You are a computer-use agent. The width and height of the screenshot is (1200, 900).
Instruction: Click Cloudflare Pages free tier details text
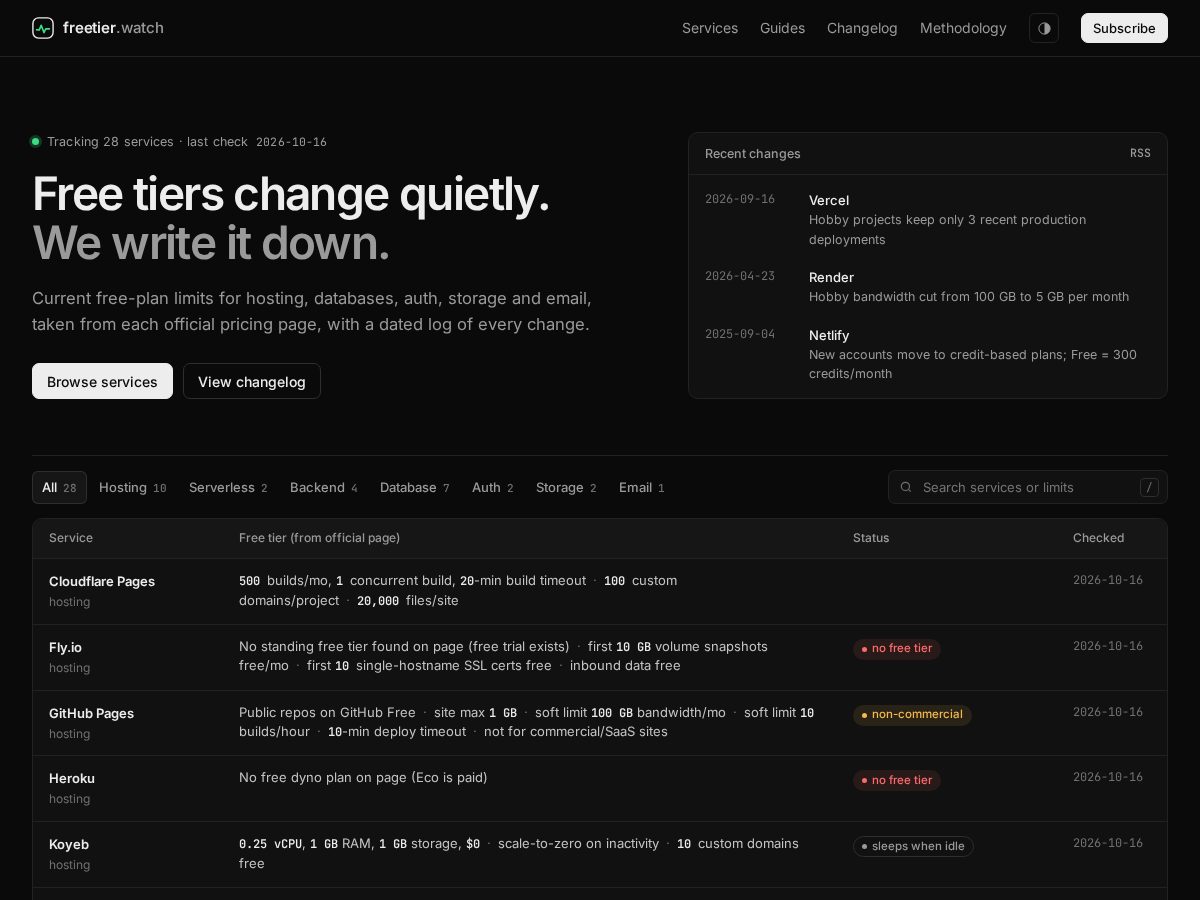point(458,590)
